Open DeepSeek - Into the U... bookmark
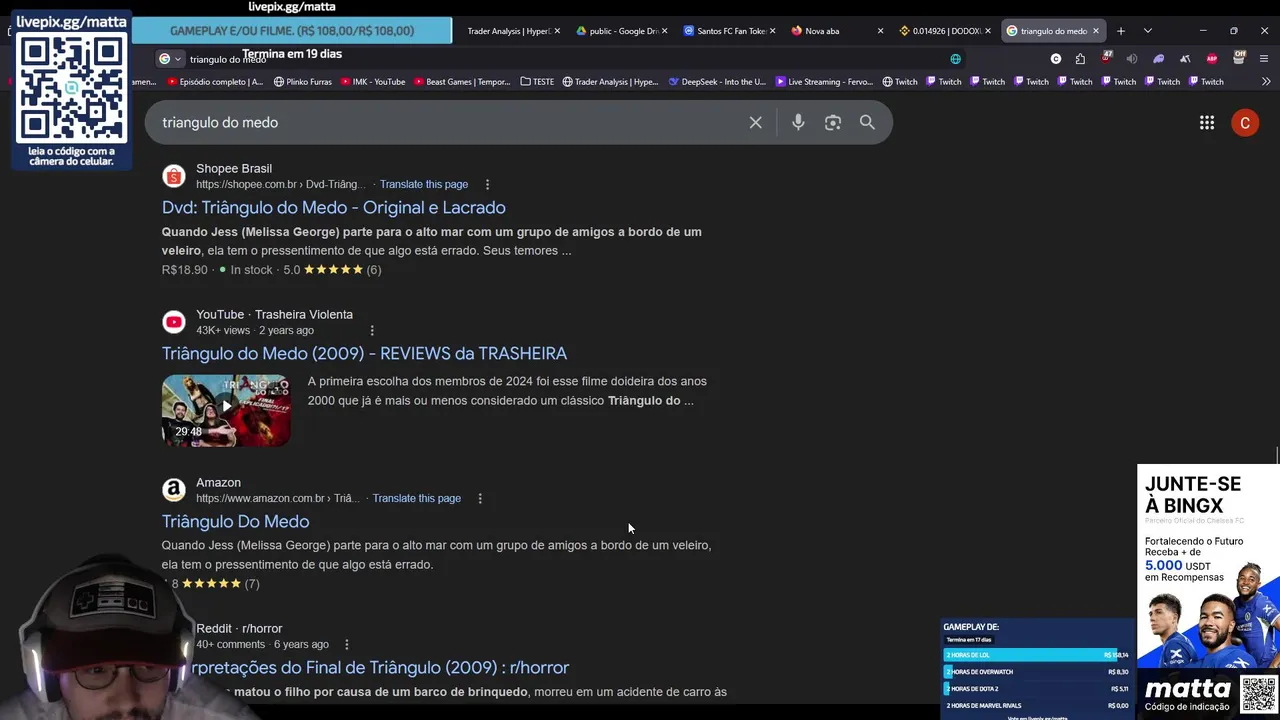The image size is (1280, 720). tap(717, 82)
